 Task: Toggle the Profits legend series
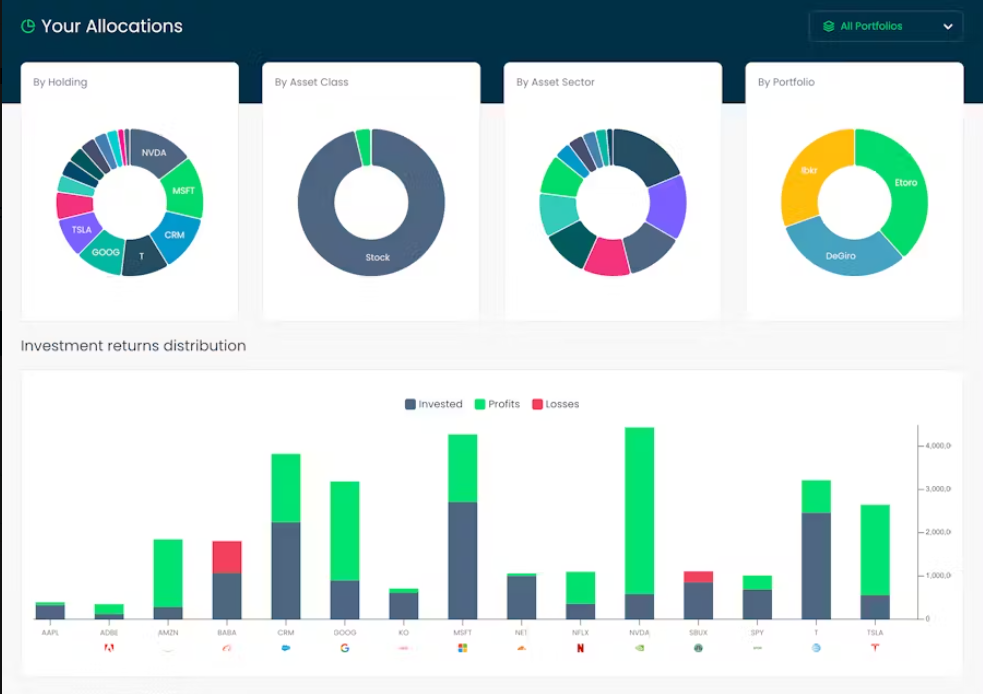click(x=498, y=404)
